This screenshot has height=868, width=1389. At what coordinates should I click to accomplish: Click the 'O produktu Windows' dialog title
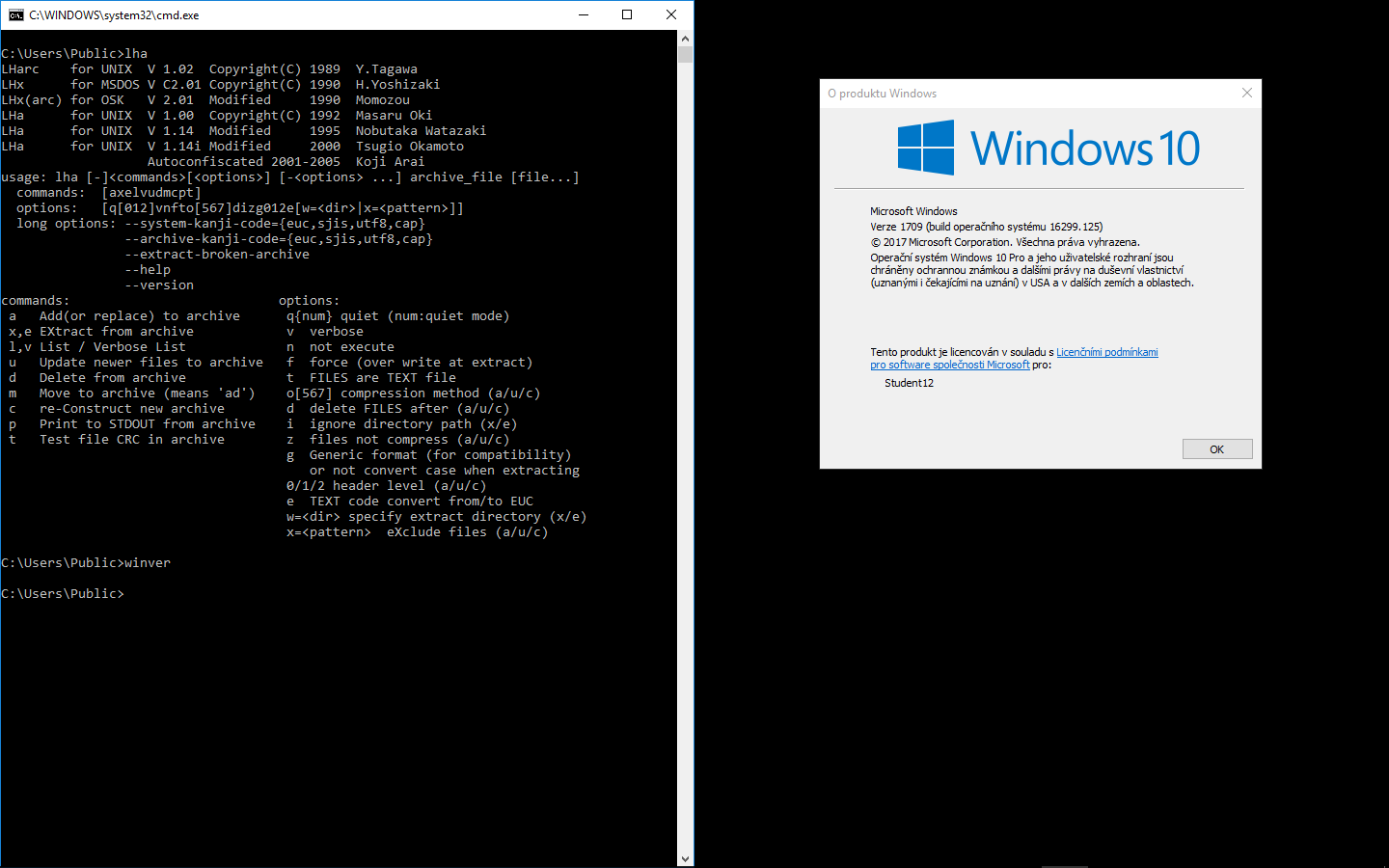click(883, 94)
